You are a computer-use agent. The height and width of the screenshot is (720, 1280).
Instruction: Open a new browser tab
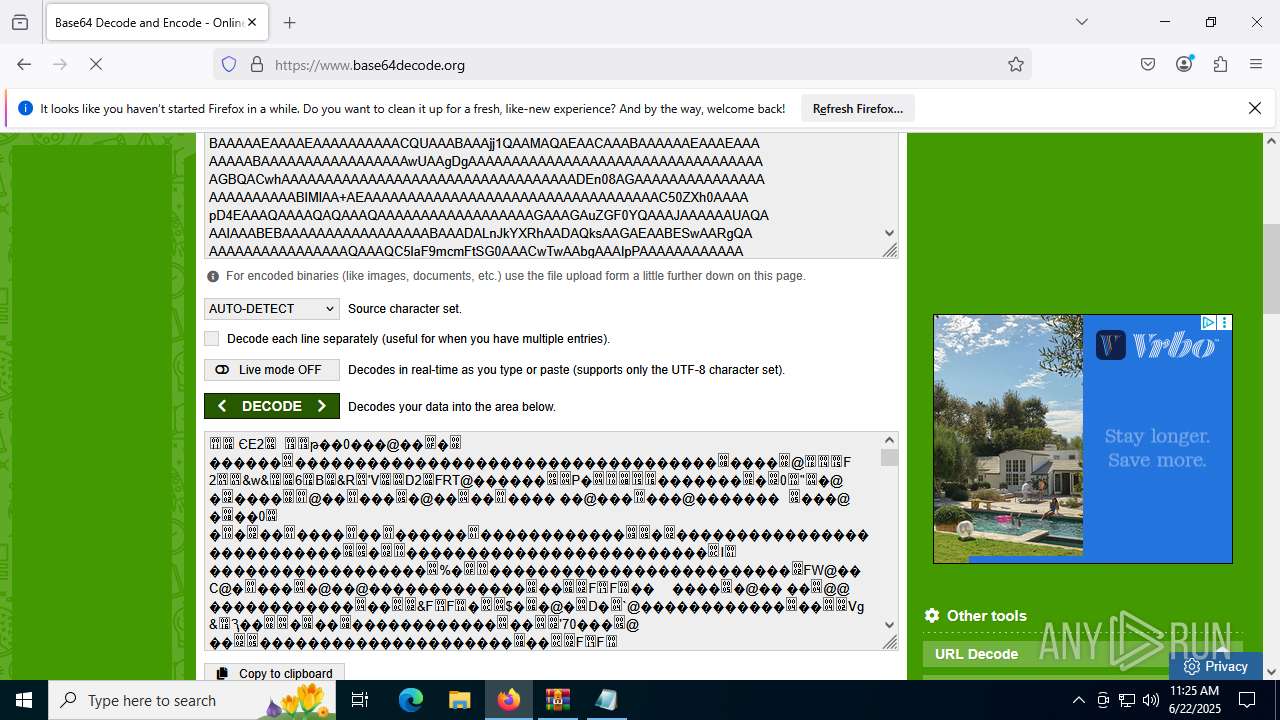click(x=290, y=22)
